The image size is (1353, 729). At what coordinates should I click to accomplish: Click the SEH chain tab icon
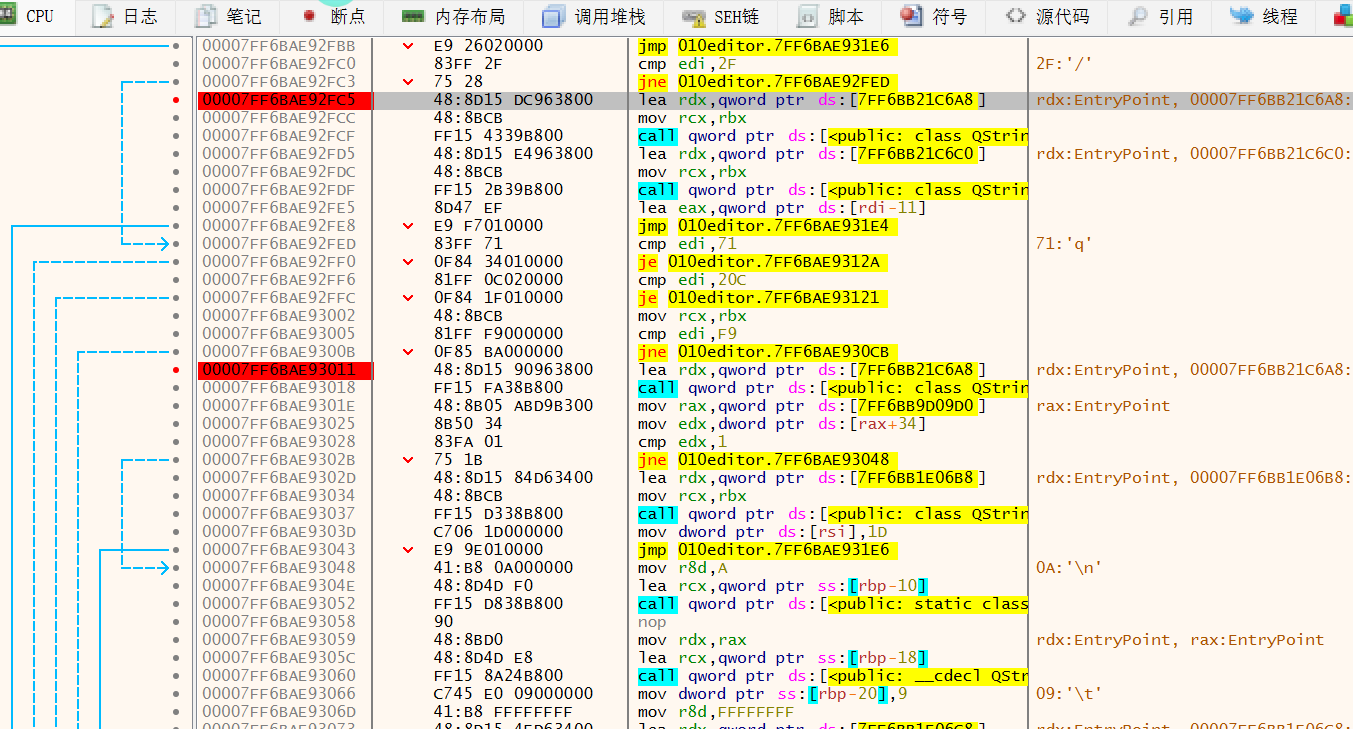pyautogui.click(x=694, y=16)
